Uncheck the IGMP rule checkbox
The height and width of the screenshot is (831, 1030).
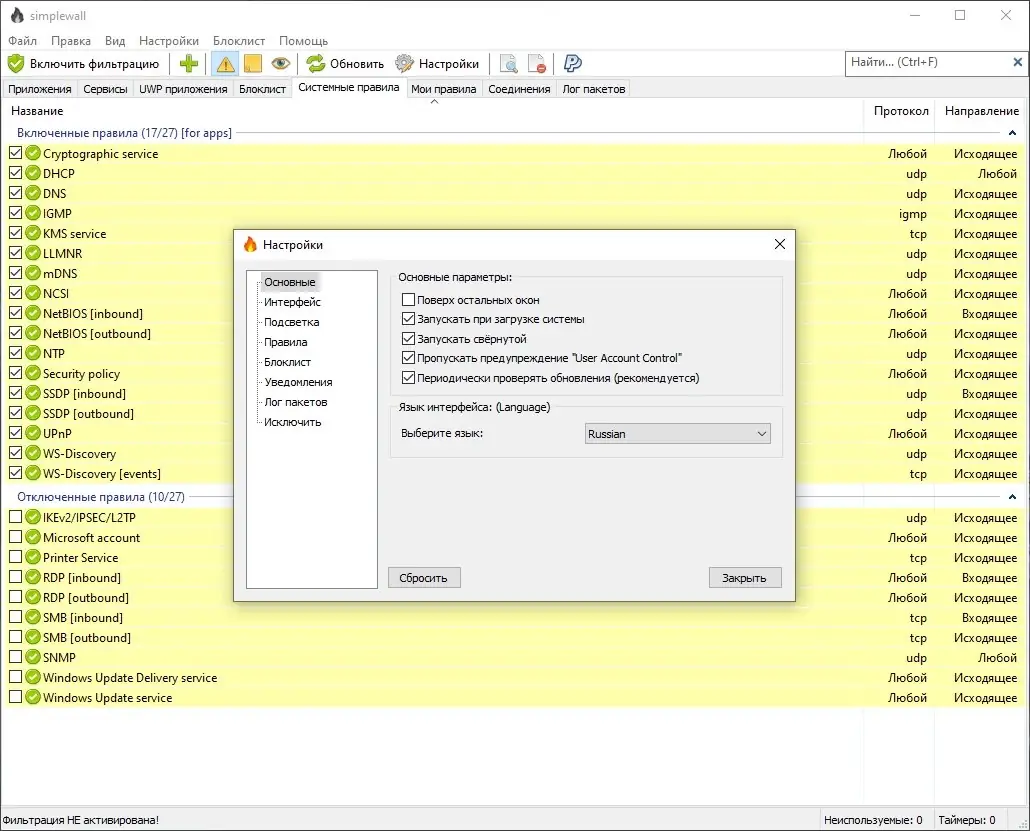(15, 213)
